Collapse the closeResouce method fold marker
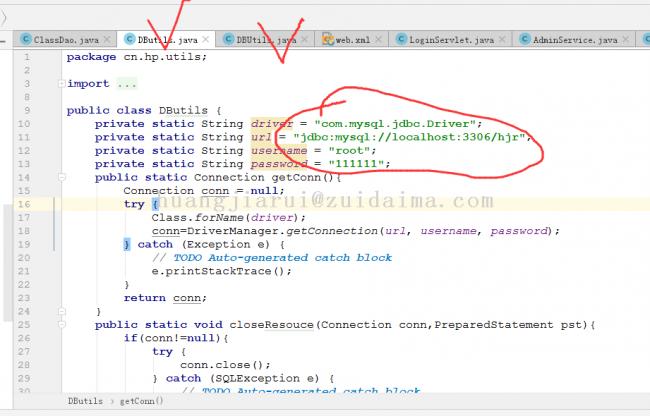This screenshot has width=650, height=416. click(x=61, y=324)
